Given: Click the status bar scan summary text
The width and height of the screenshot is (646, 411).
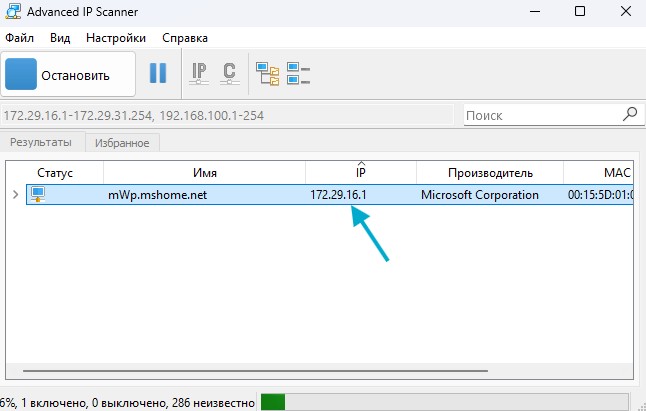Looking at the screenshot, I should [x=128, y=402].
